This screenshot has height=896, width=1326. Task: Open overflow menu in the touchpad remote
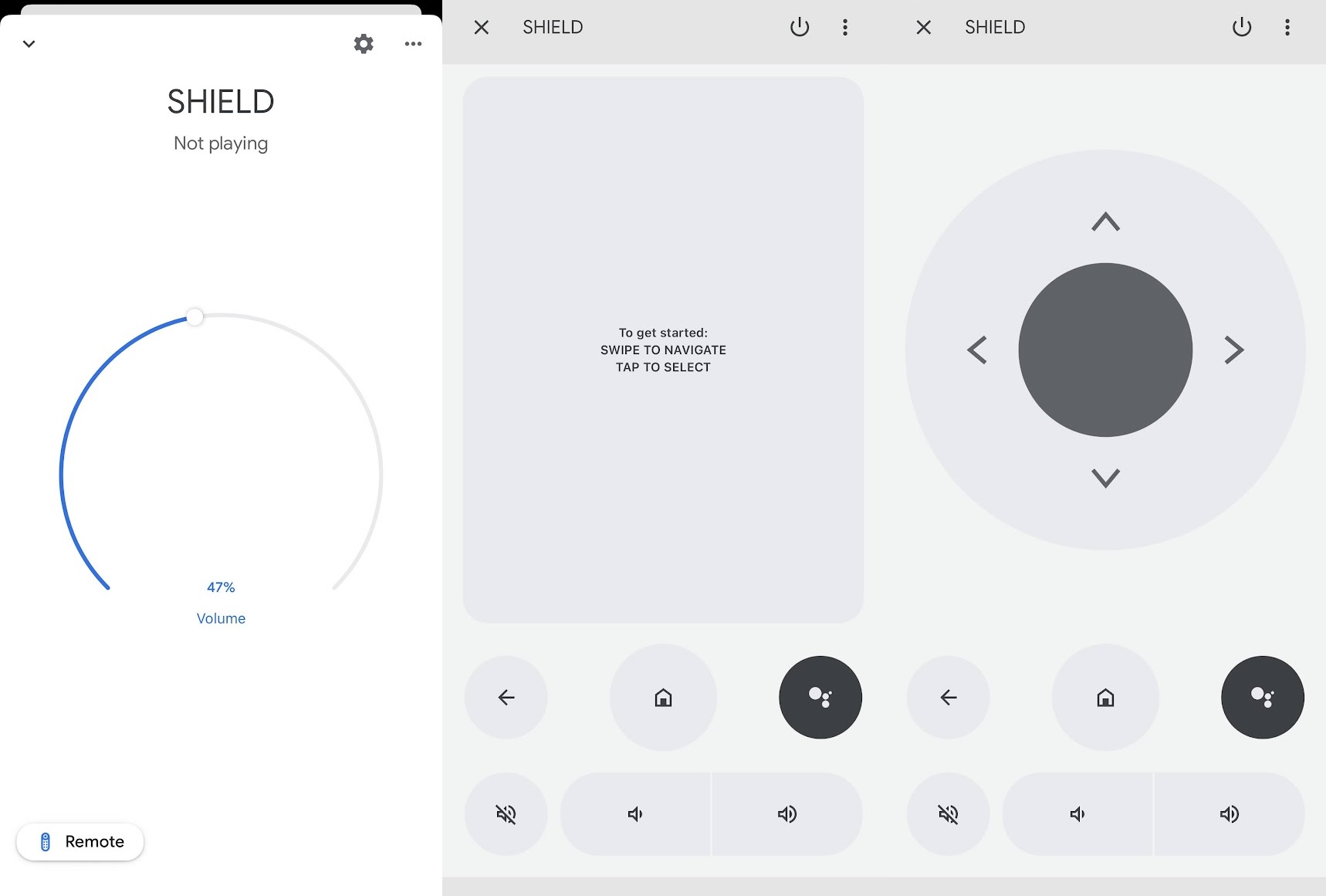(845, 27)
